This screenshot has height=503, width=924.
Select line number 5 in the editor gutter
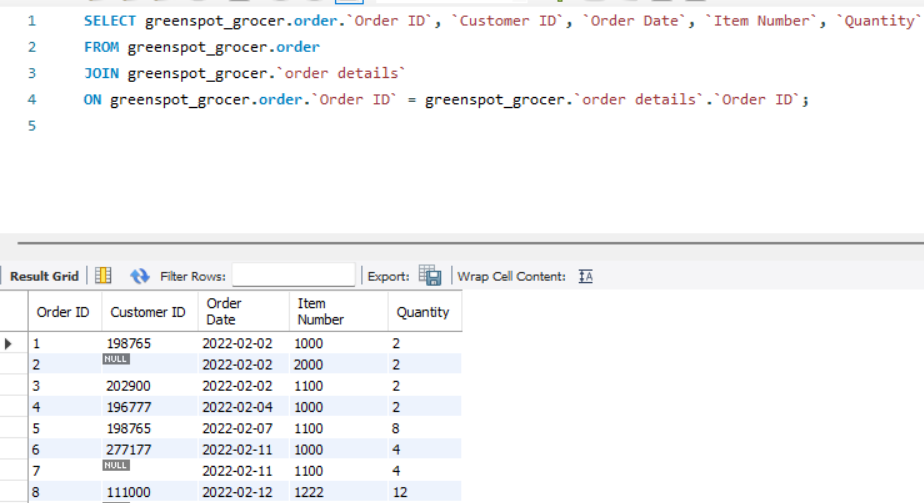click(x=32, y=125)
